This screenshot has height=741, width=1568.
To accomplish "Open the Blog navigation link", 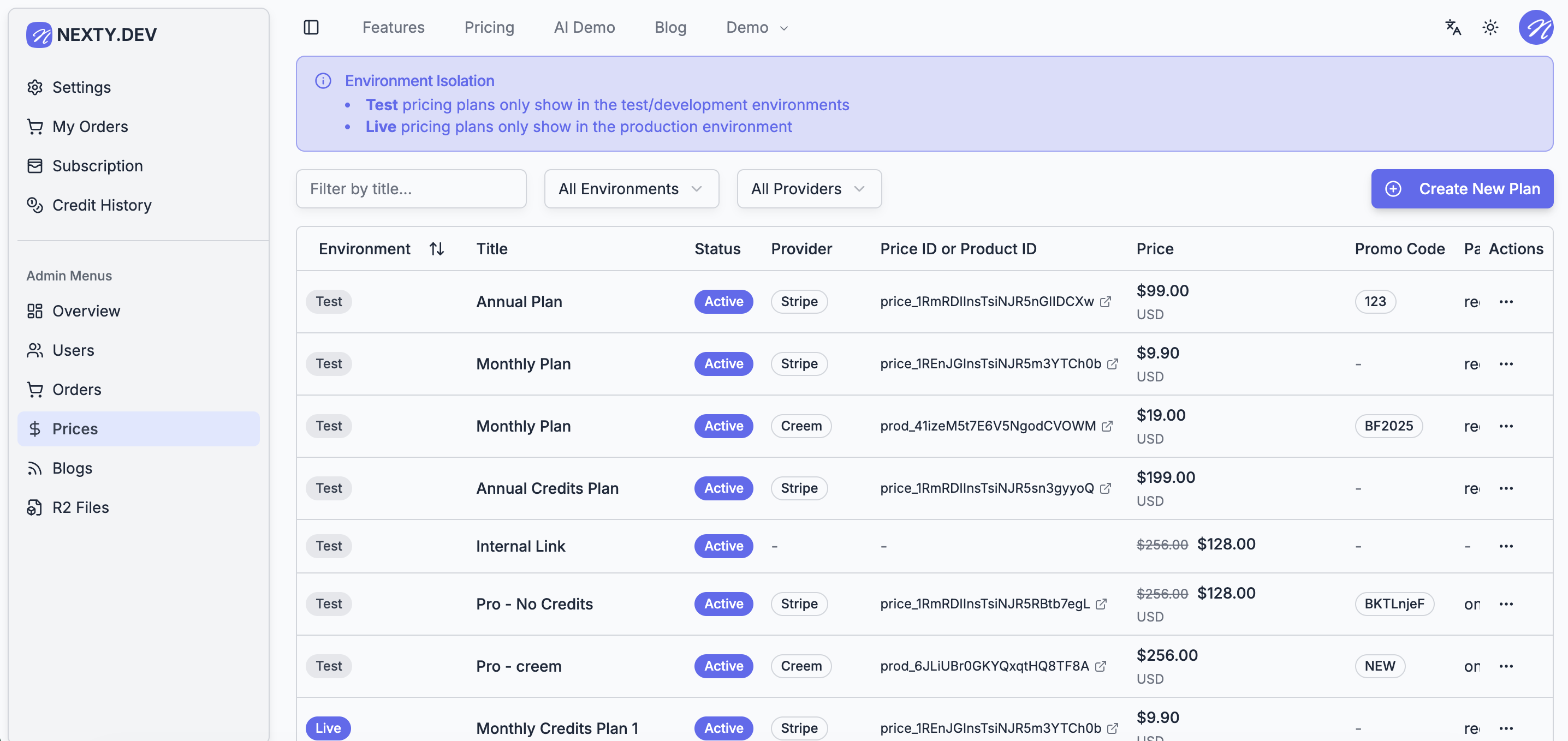I will (670, 27).
